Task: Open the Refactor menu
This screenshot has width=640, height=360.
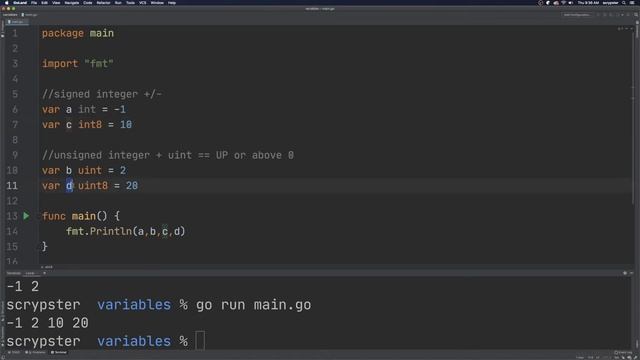Action: coord(104,3)
